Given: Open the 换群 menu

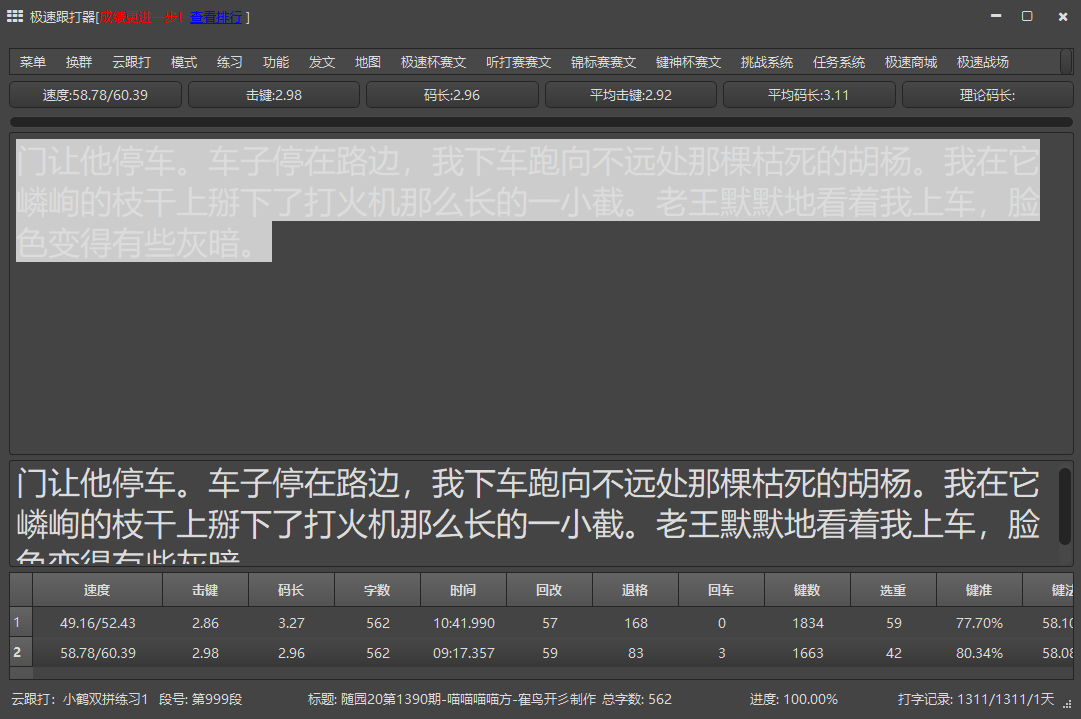Looking at the screenshot, I should 79,62.
